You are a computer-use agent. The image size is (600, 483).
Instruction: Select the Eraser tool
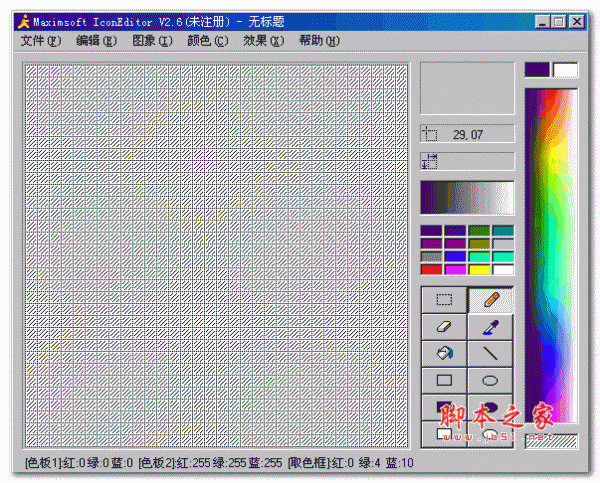pyautogui.click(x=444, y=327)
